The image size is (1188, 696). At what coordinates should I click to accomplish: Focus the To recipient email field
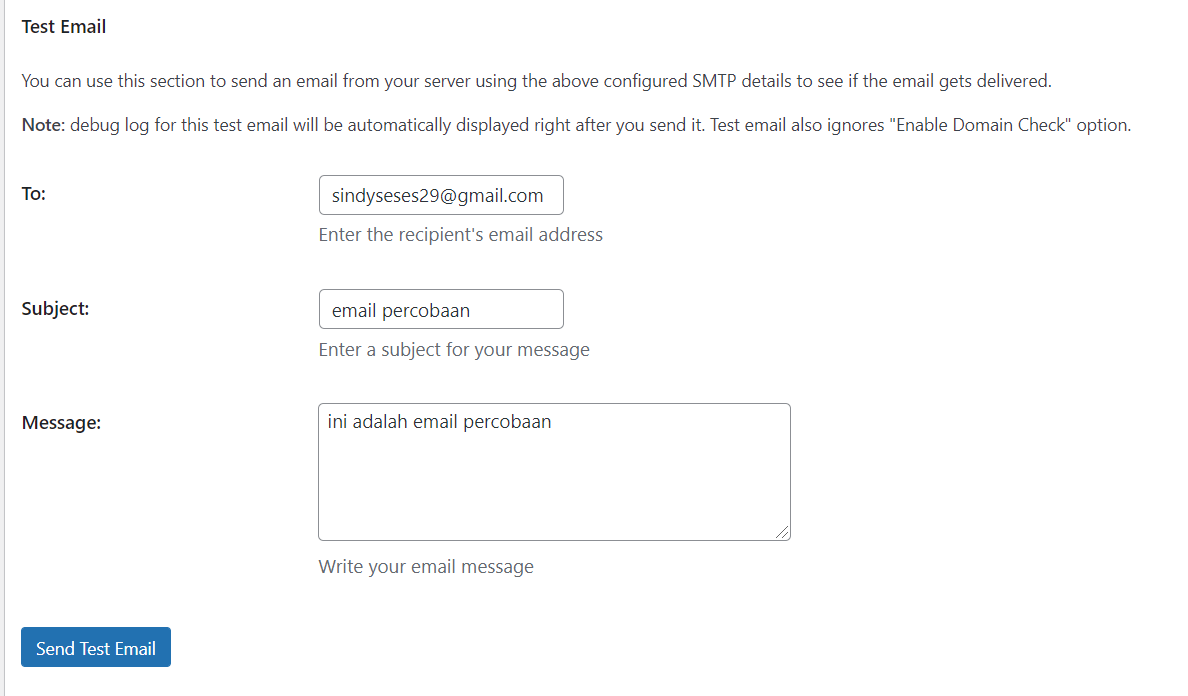[x=440, y=196]
